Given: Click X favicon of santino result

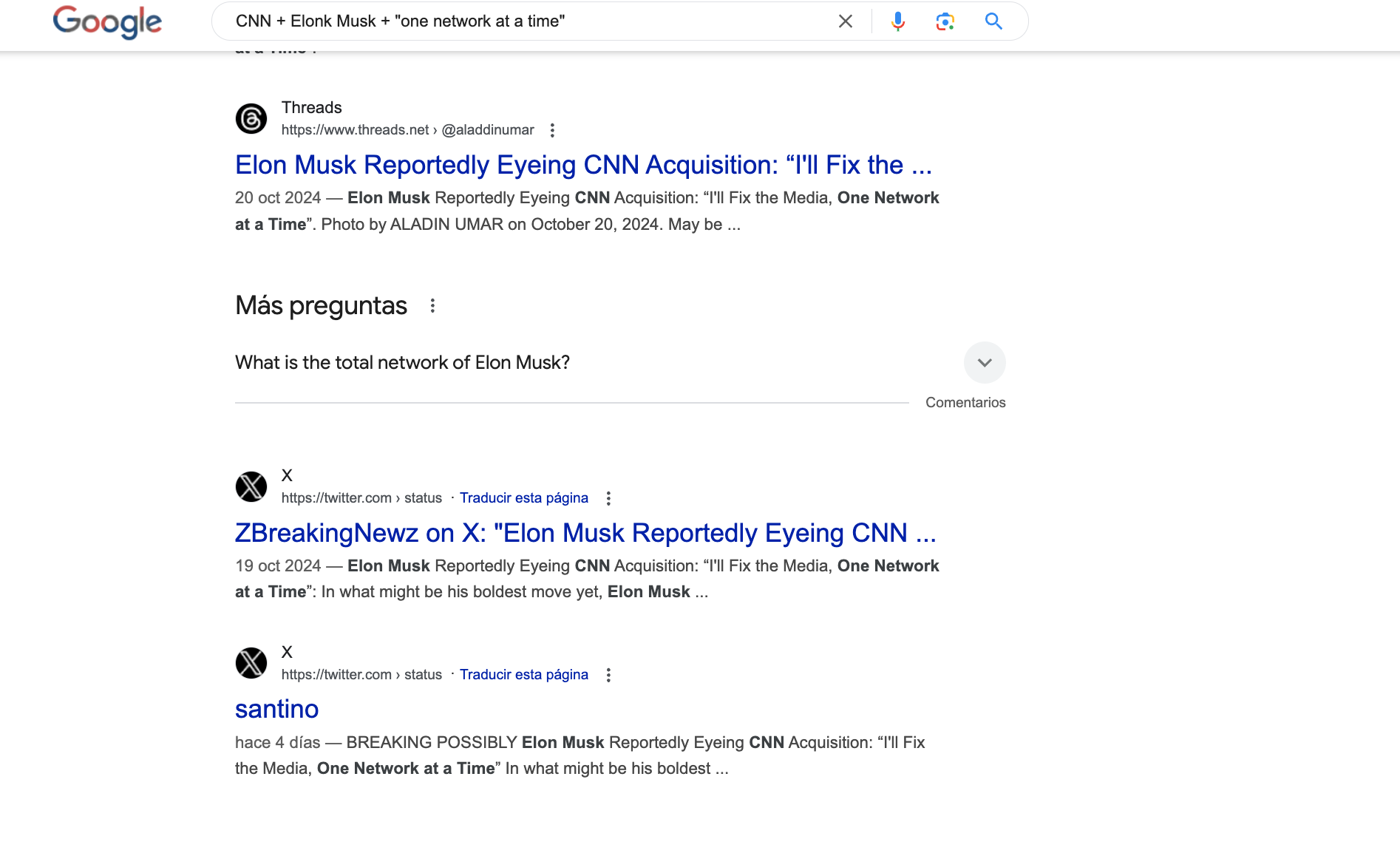Looking at the screenshot, I should coord(251,663).
